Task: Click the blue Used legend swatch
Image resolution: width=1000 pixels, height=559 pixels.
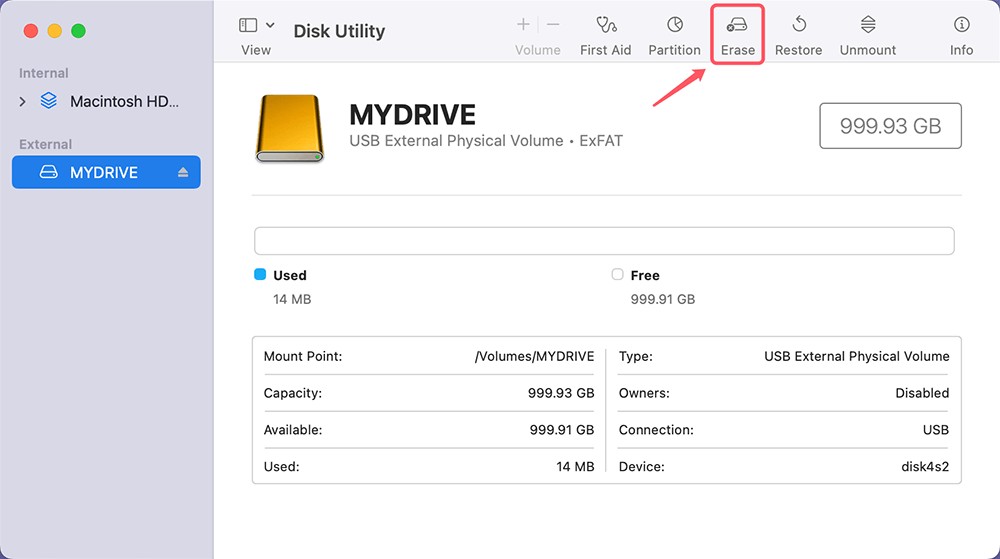Action: 260,275
